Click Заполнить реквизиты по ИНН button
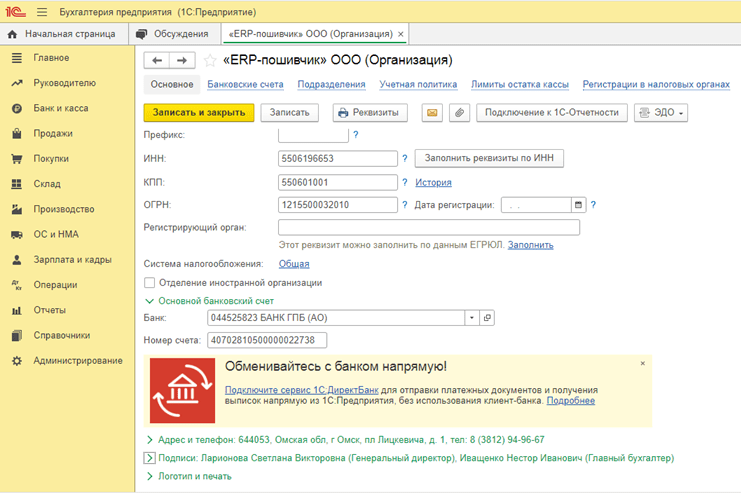Viewport: 741px width, 495px height. click(489, 158)
